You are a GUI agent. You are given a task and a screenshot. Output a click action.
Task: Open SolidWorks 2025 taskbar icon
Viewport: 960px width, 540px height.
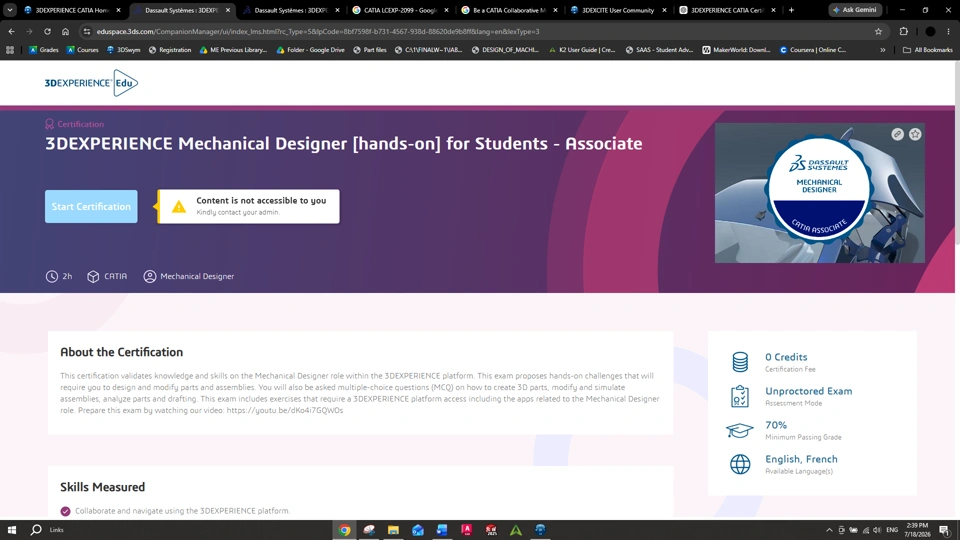click(492, 530)
